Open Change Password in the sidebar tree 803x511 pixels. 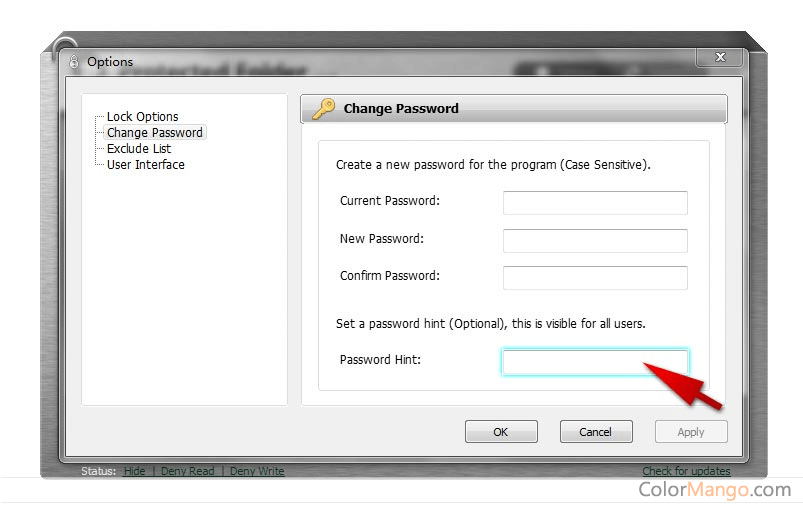[x=154, y=133]
